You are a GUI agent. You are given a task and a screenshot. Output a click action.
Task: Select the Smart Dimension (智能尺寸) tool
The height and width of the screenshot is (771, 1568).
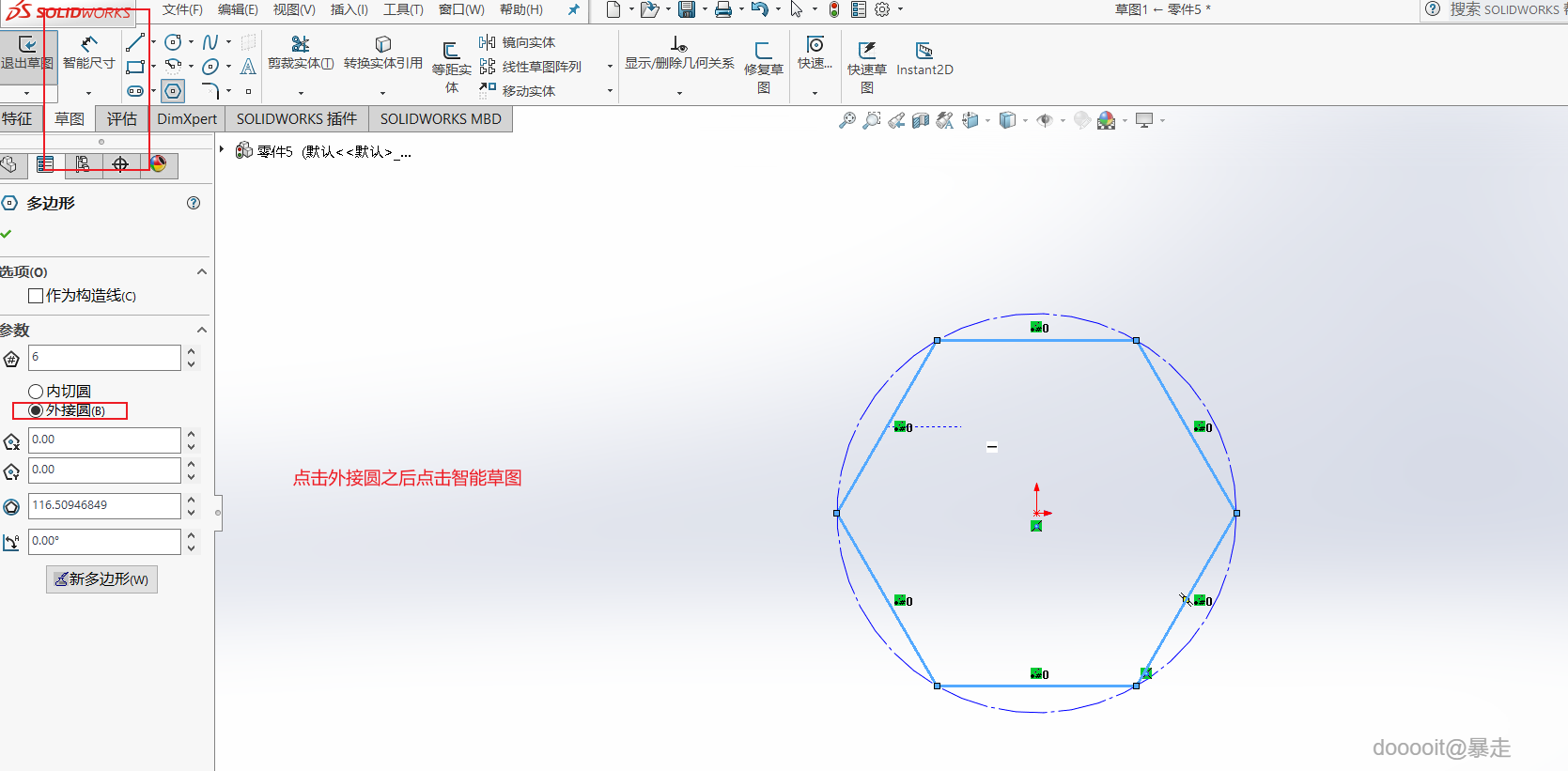[89, 54]
